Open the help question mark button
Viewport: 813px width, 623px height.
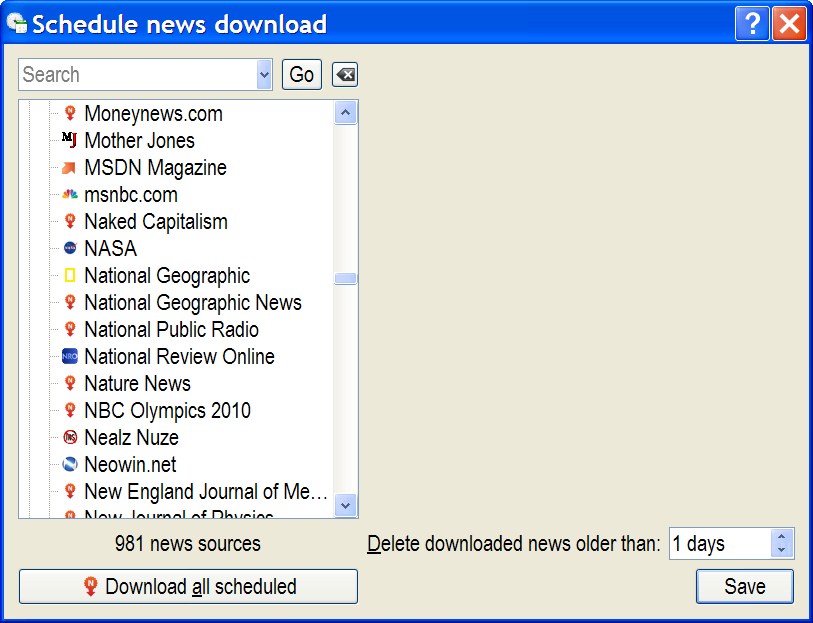(752, 23)
